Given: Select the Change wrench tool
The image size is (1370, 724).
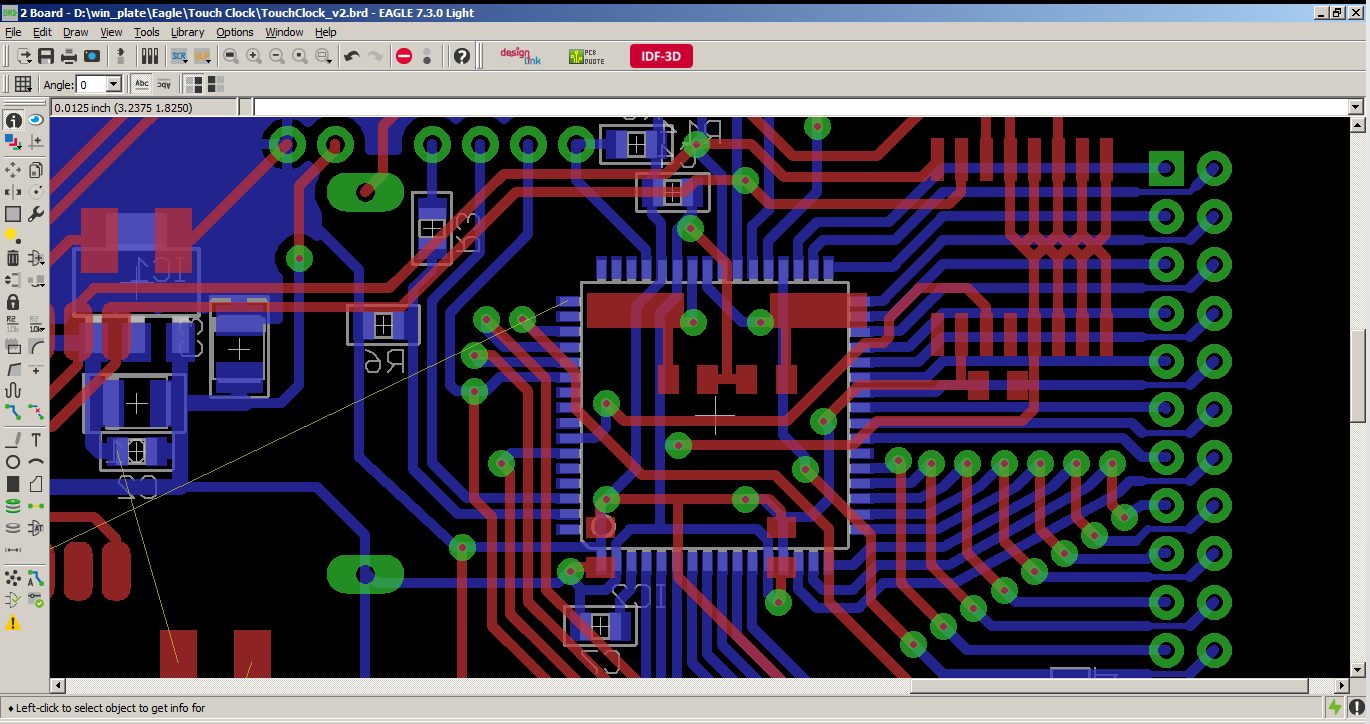Looking at the screenshot, I should 36,214.
